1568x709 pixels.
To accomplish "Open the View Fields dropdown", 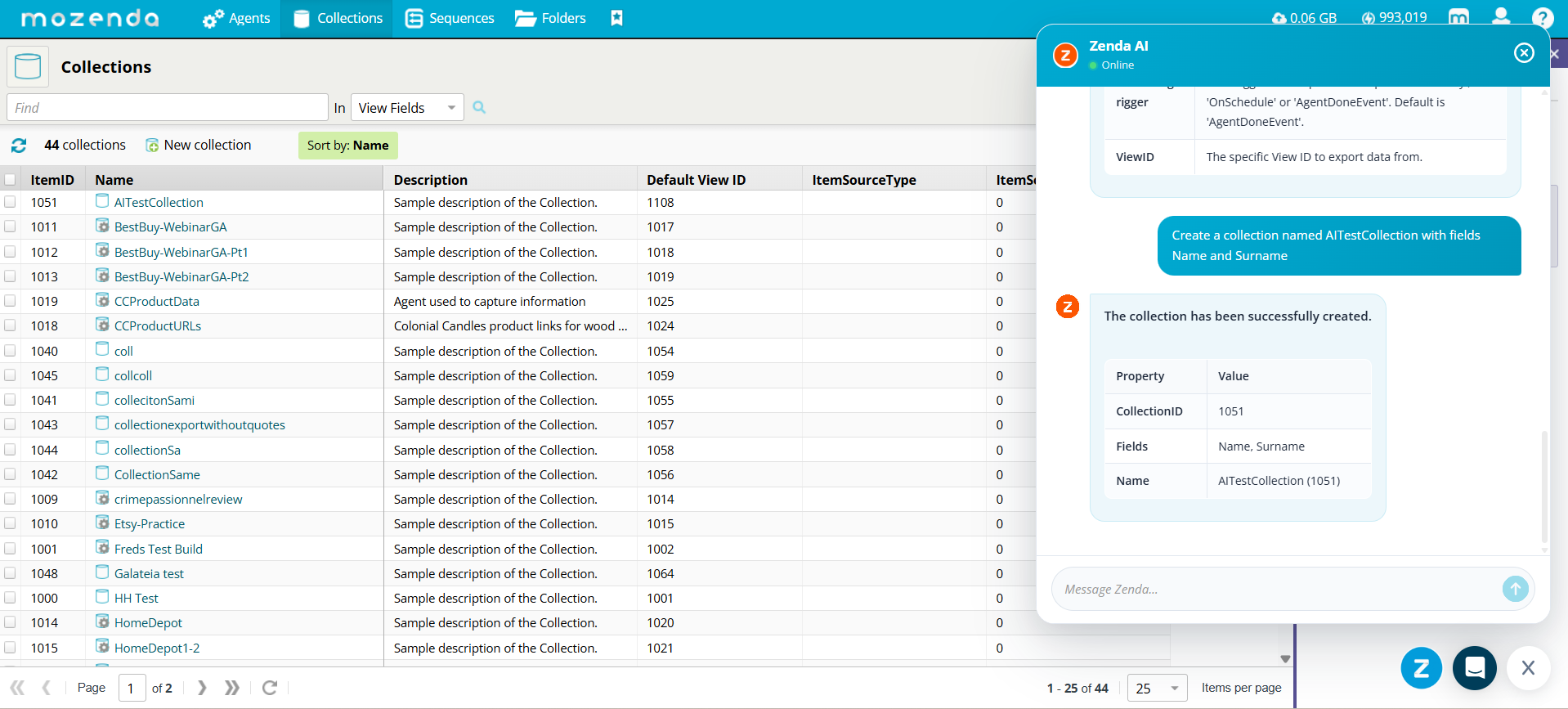I will tap(407, 107).
